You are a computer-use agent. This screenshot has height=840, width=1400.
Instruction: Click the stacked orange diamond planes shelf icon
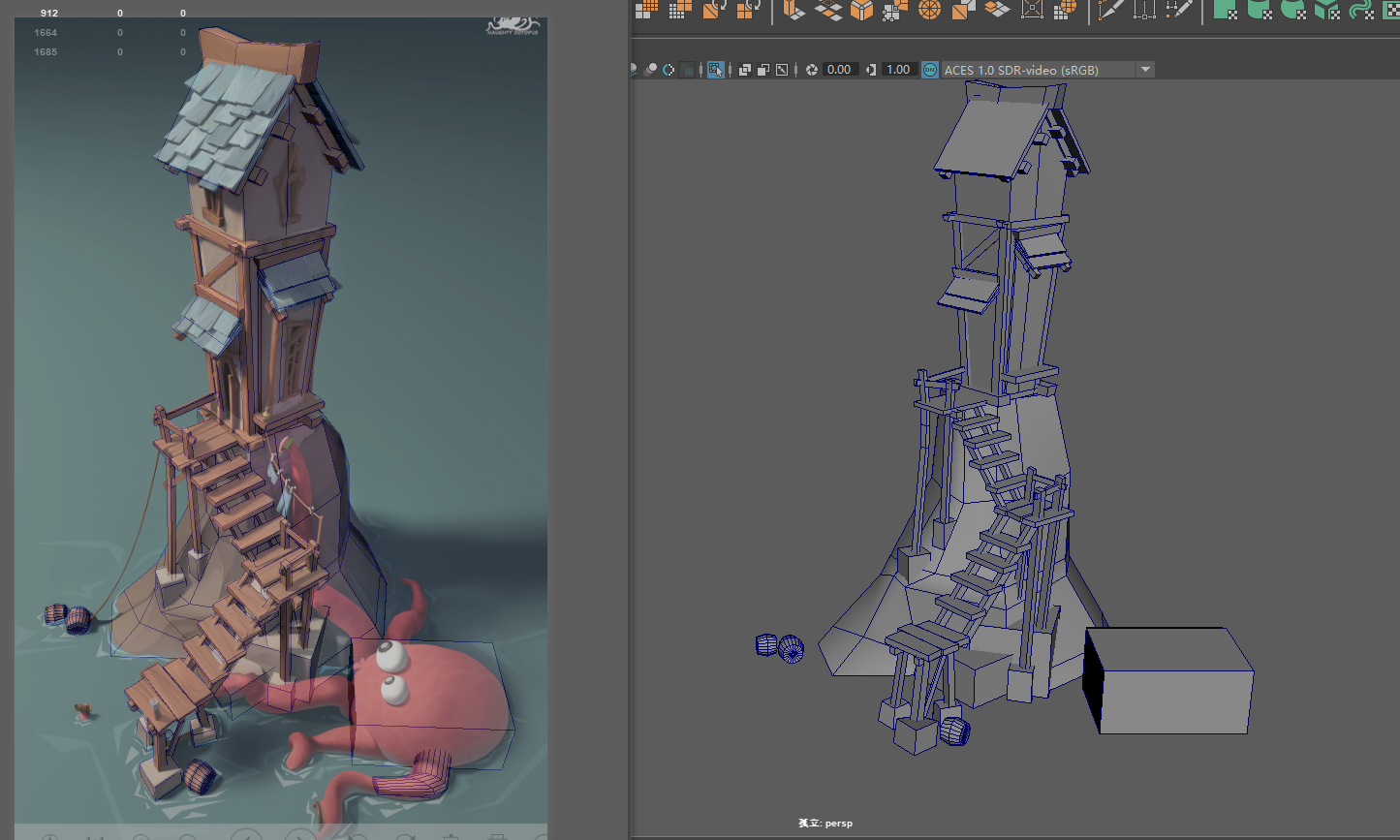point(828,10)
